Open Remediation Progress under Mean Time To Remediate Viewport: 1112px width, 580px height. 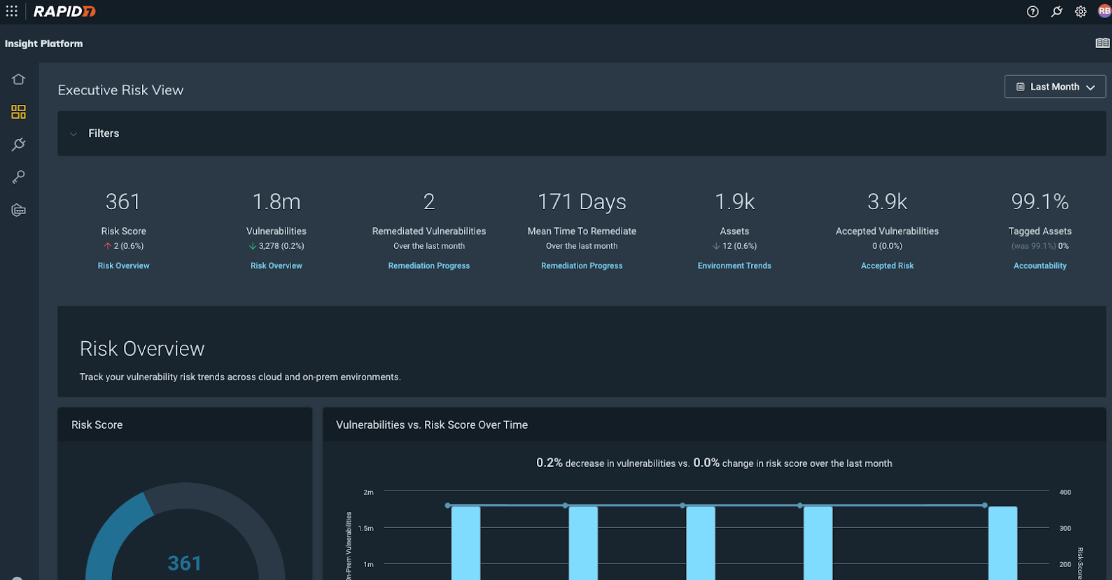(x=582, y=265)
